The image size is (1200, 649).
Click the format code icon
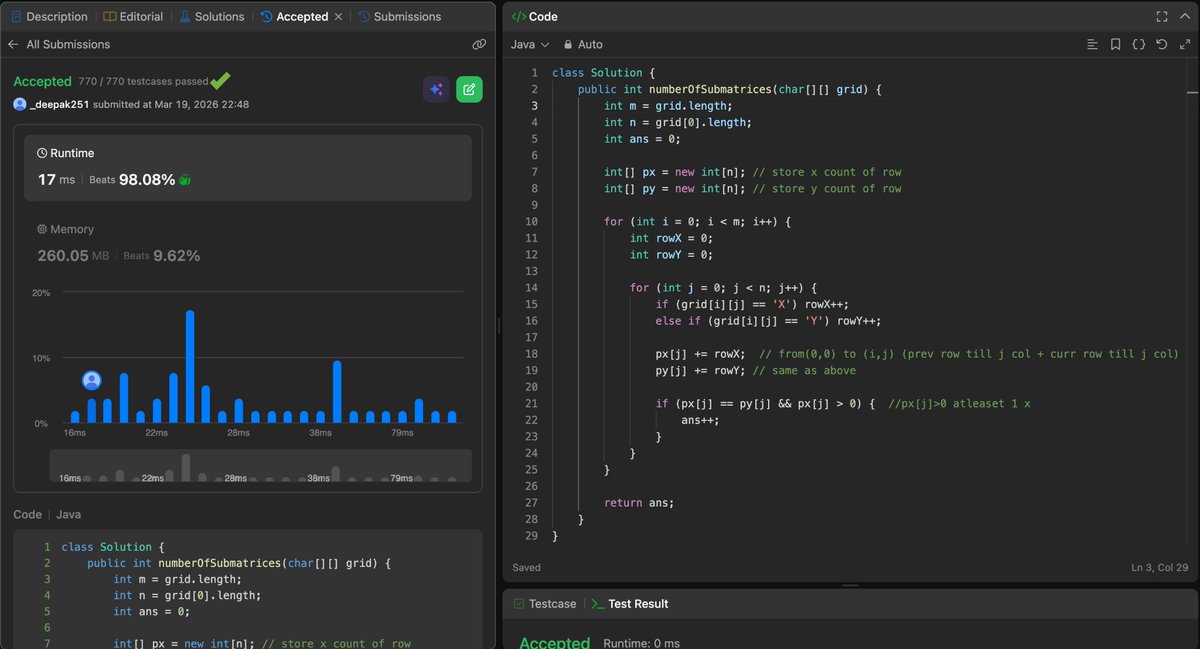[1092, 44]
